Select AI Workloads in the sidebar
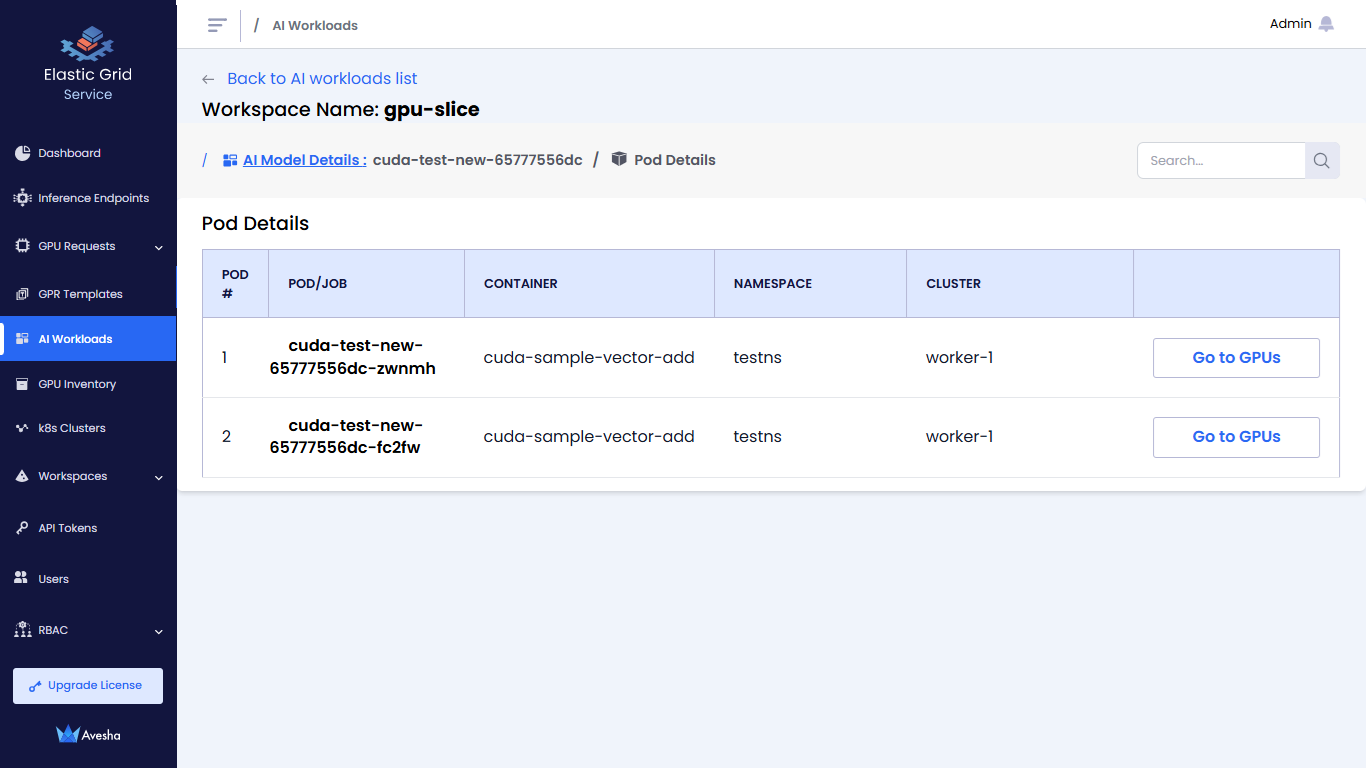 point(75,339)
